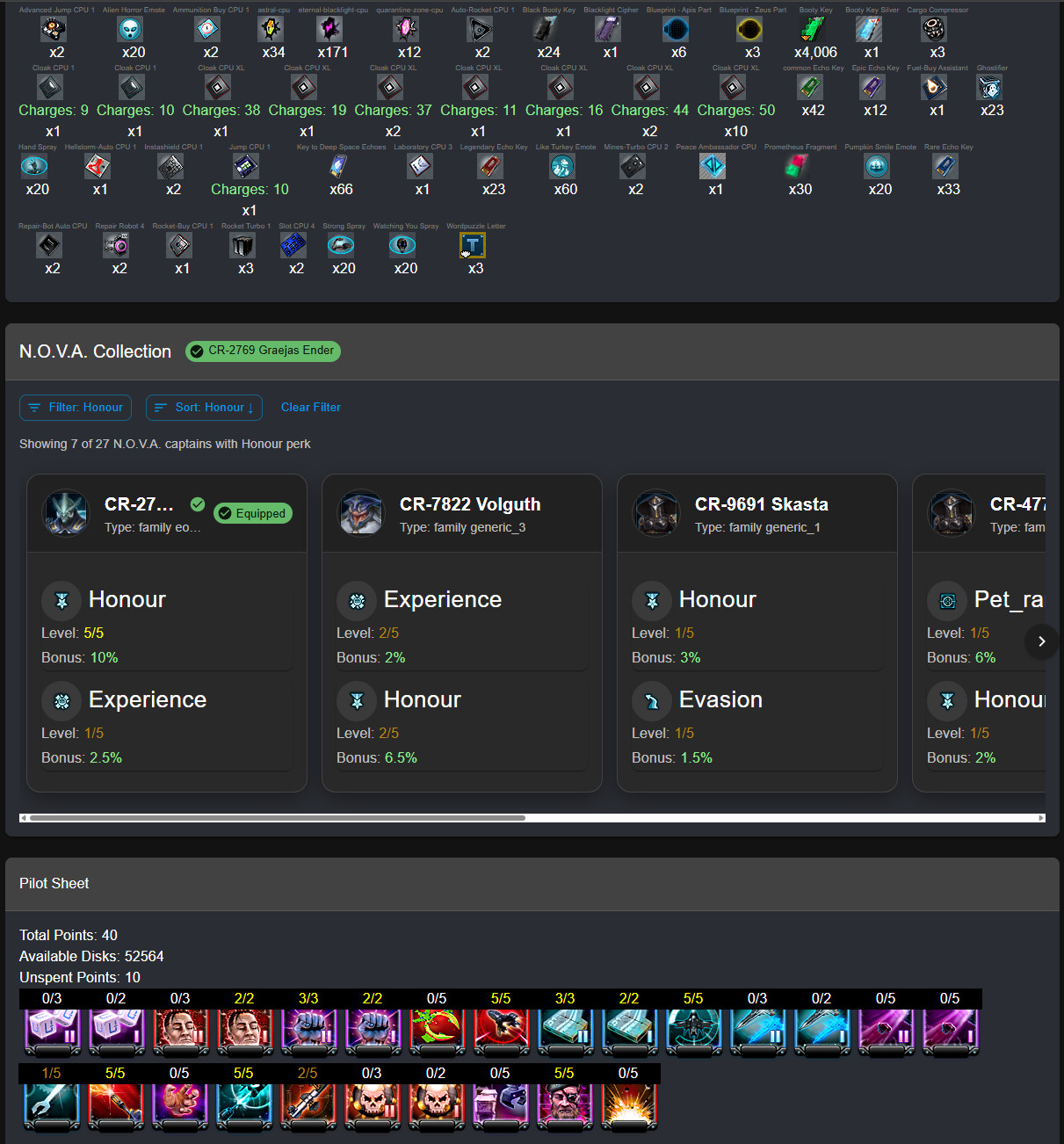The height and width of the screenshot is (1144, 1064).
Task: Select the sniper rifle pilot skill marked 2/5
Action: tap(308, 1105)
